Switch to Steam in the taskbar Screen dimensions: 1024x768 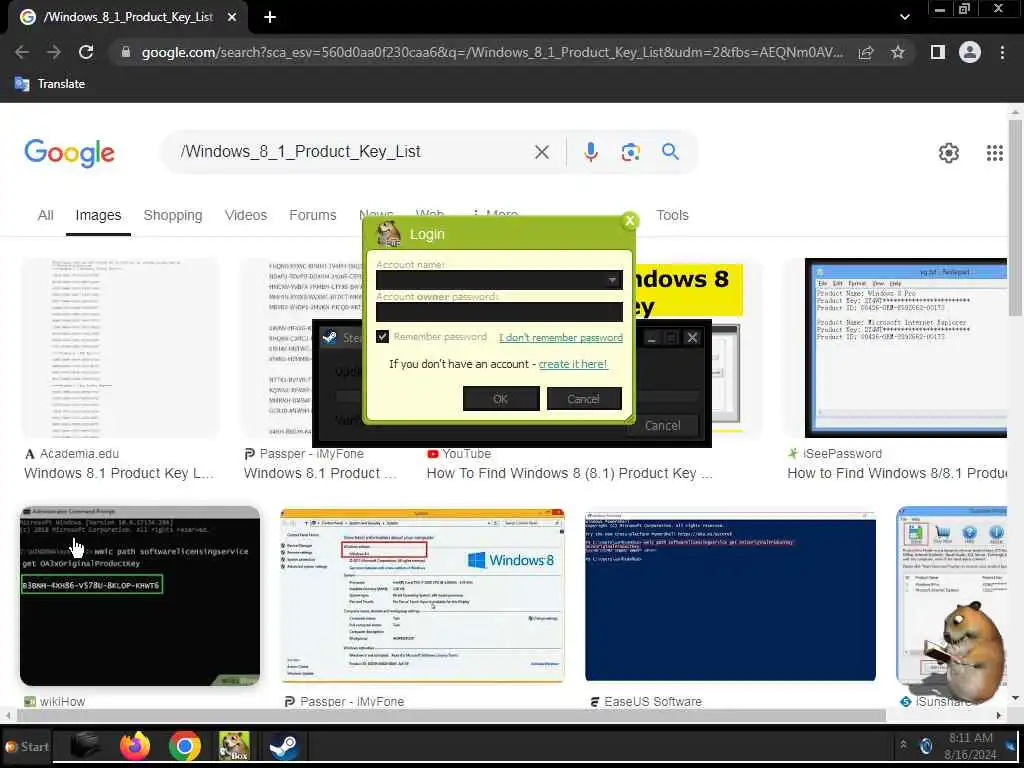283,746
